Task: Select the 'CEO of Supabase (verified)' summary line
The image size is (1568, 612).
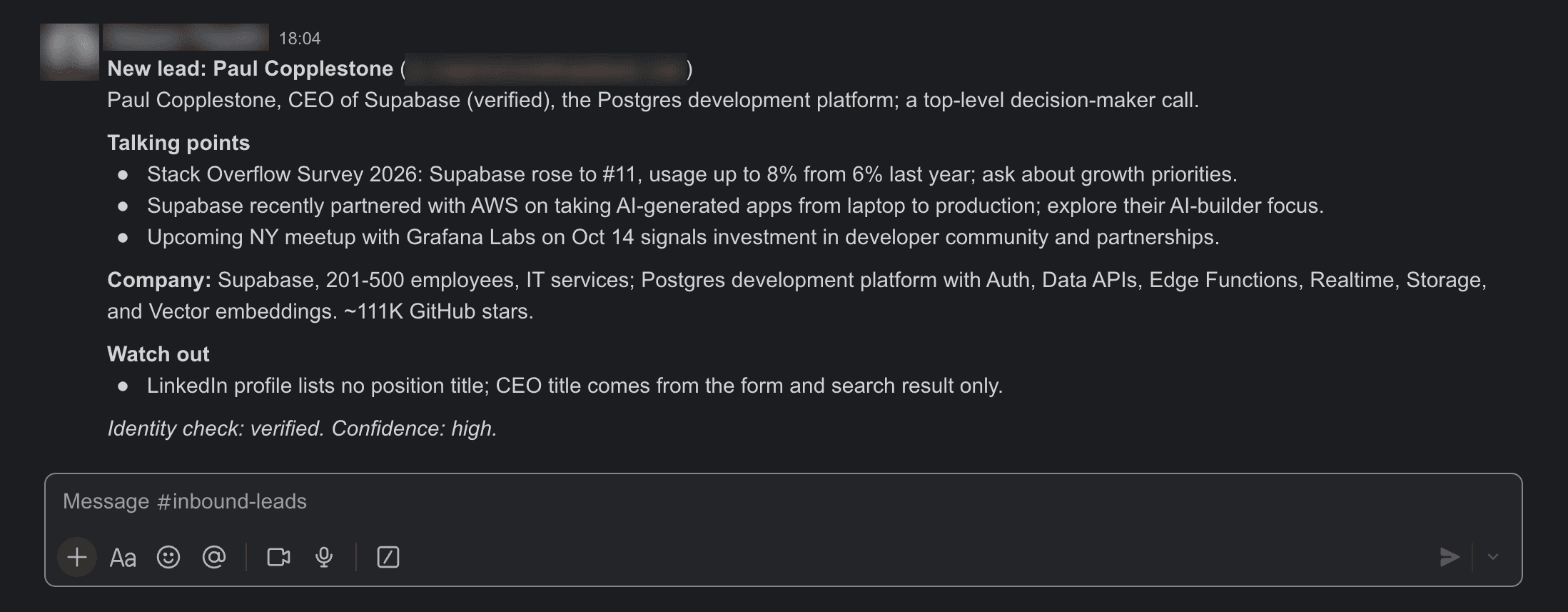Action: pyautogui.click(x=653, y=100)
